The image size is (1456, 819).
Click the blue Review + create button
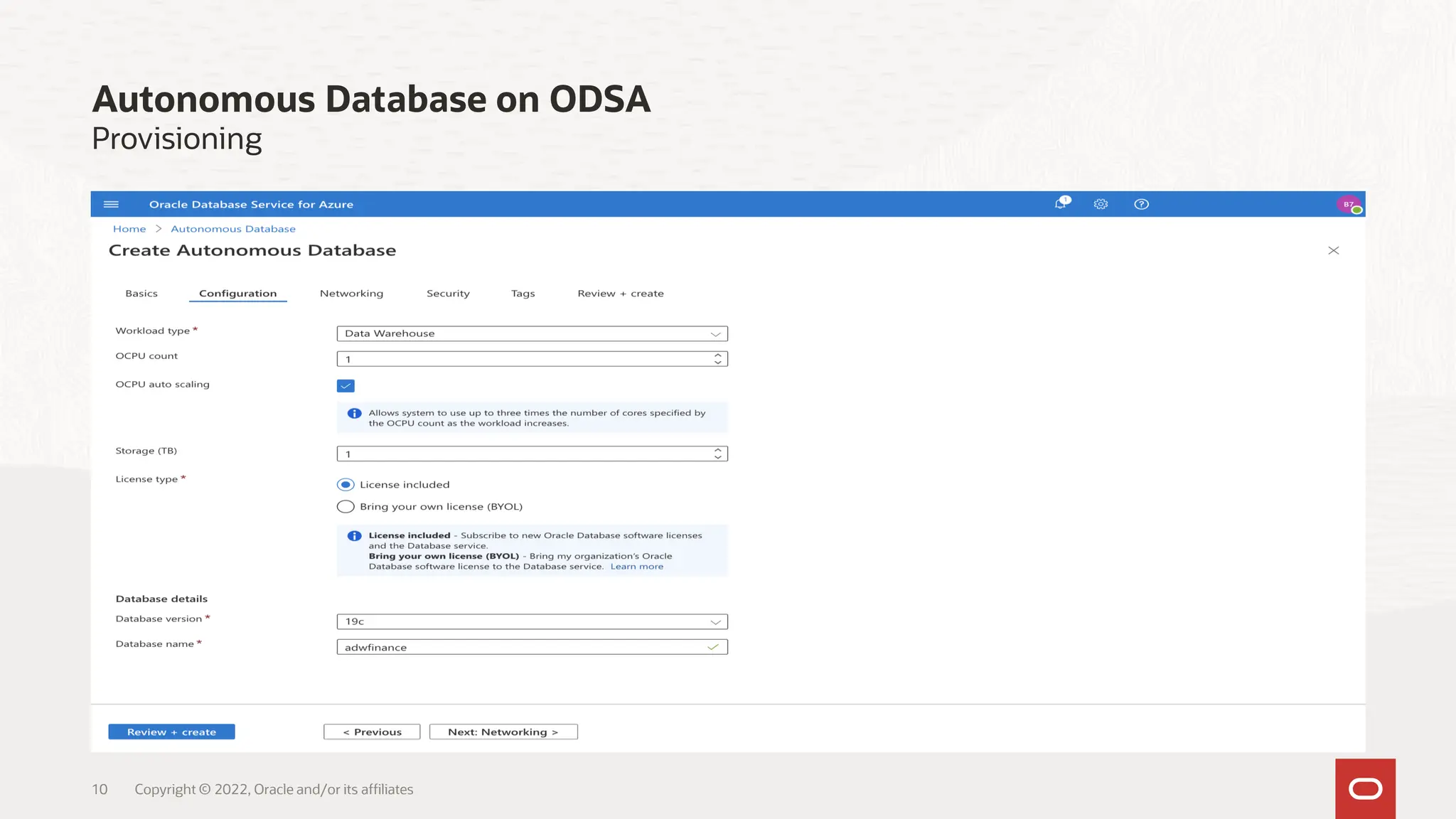[x=171, y=732]
